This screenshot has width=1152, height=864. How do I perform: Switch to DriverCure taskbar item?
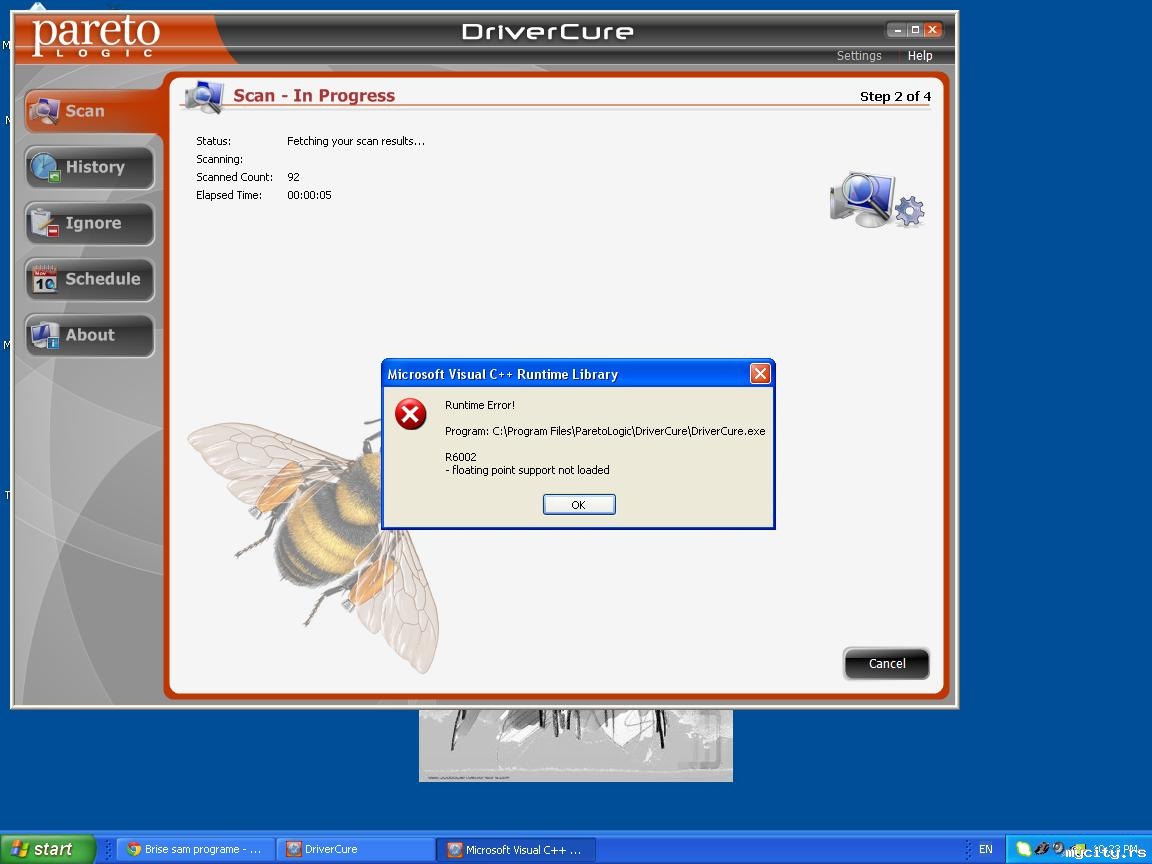355,849
